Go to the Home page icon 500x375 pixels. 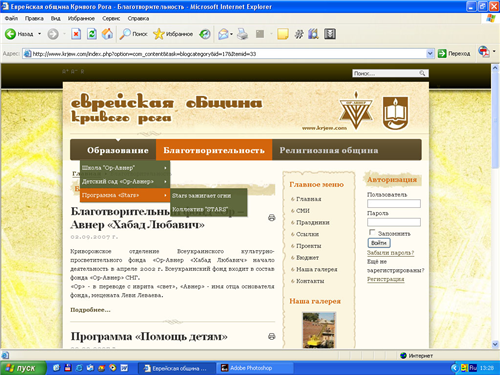pos(107,34)
